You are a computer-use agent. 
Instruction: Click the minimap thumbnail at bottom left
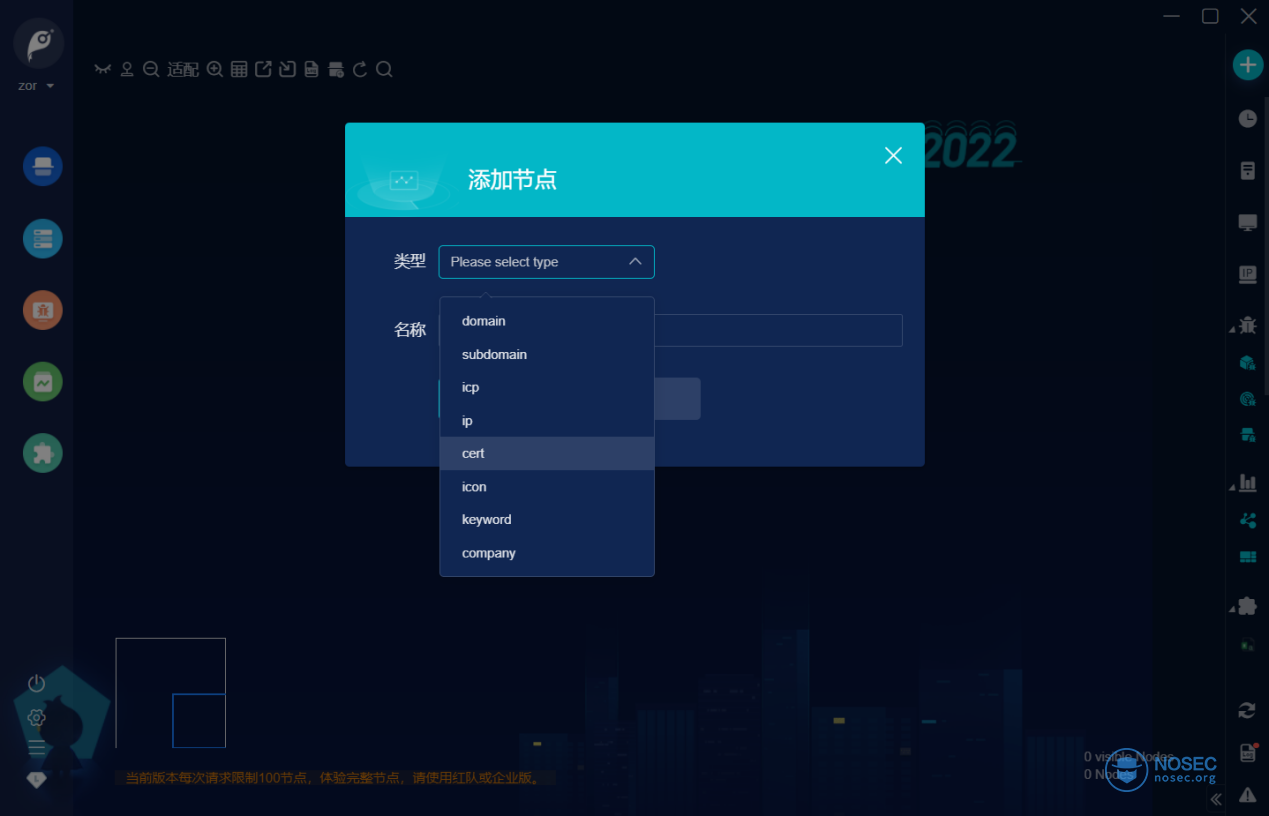[x=170, y=693]
